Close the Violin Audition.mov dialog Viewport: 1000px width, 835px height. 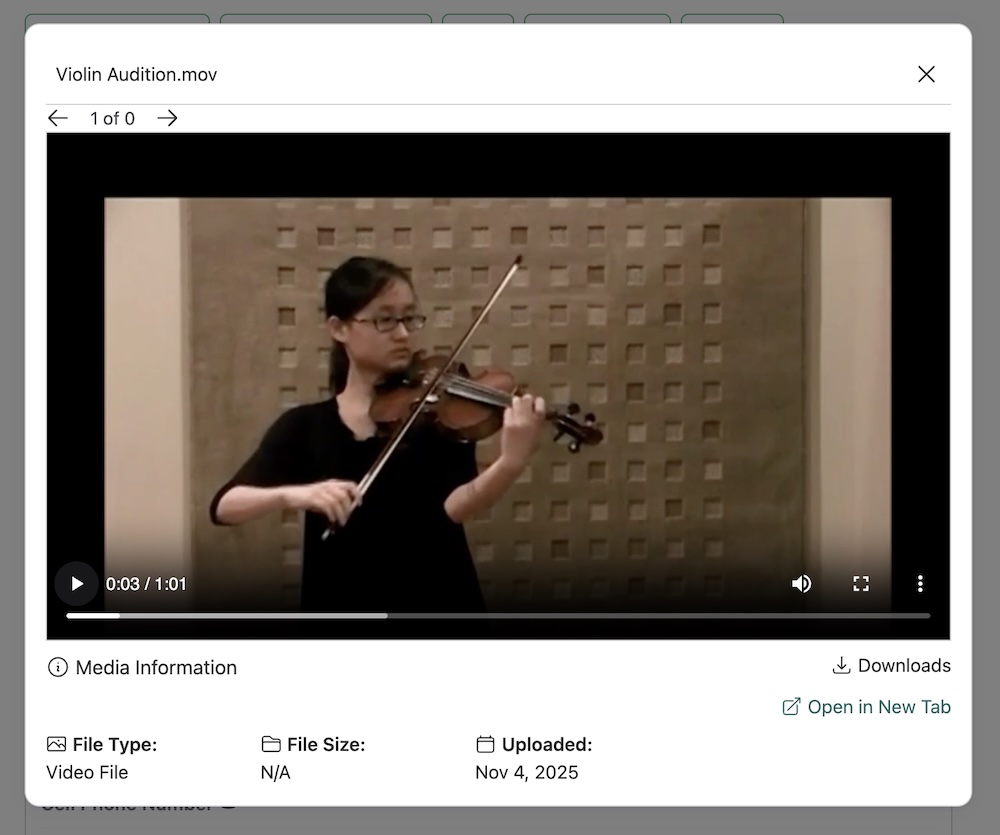pos(926,74)
